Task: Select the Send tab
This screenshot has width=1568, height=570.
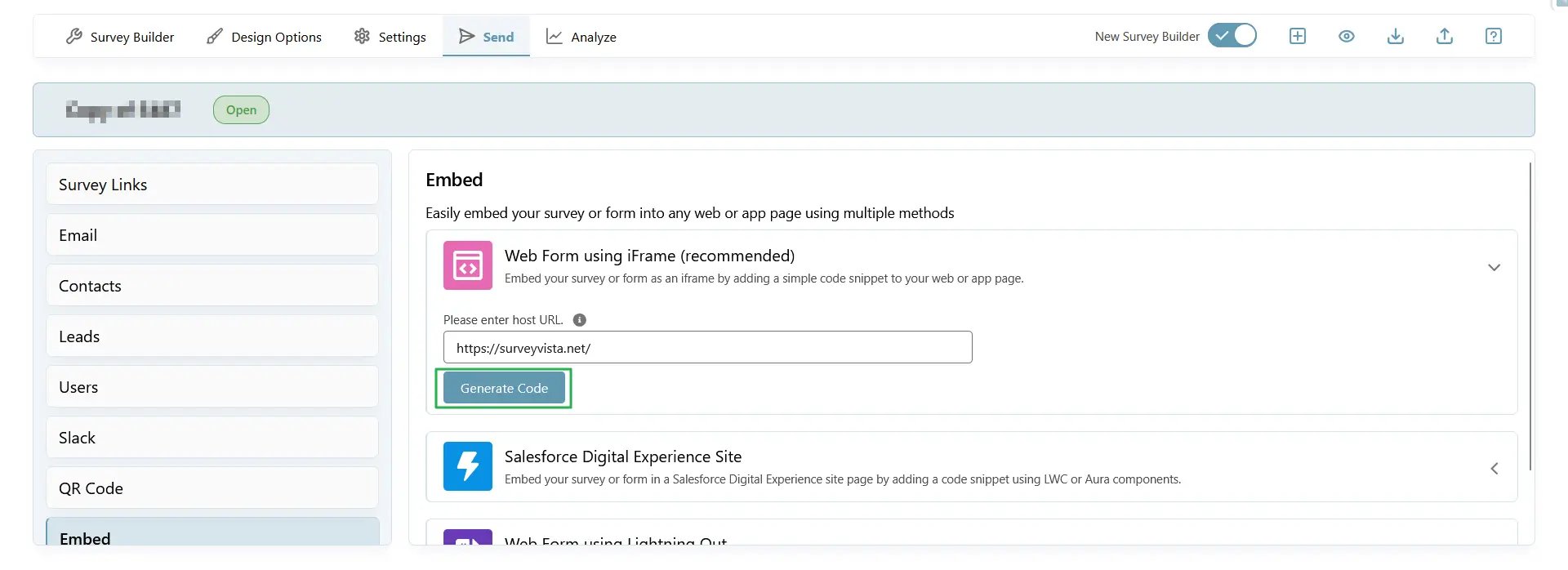Action: (486, 37)
